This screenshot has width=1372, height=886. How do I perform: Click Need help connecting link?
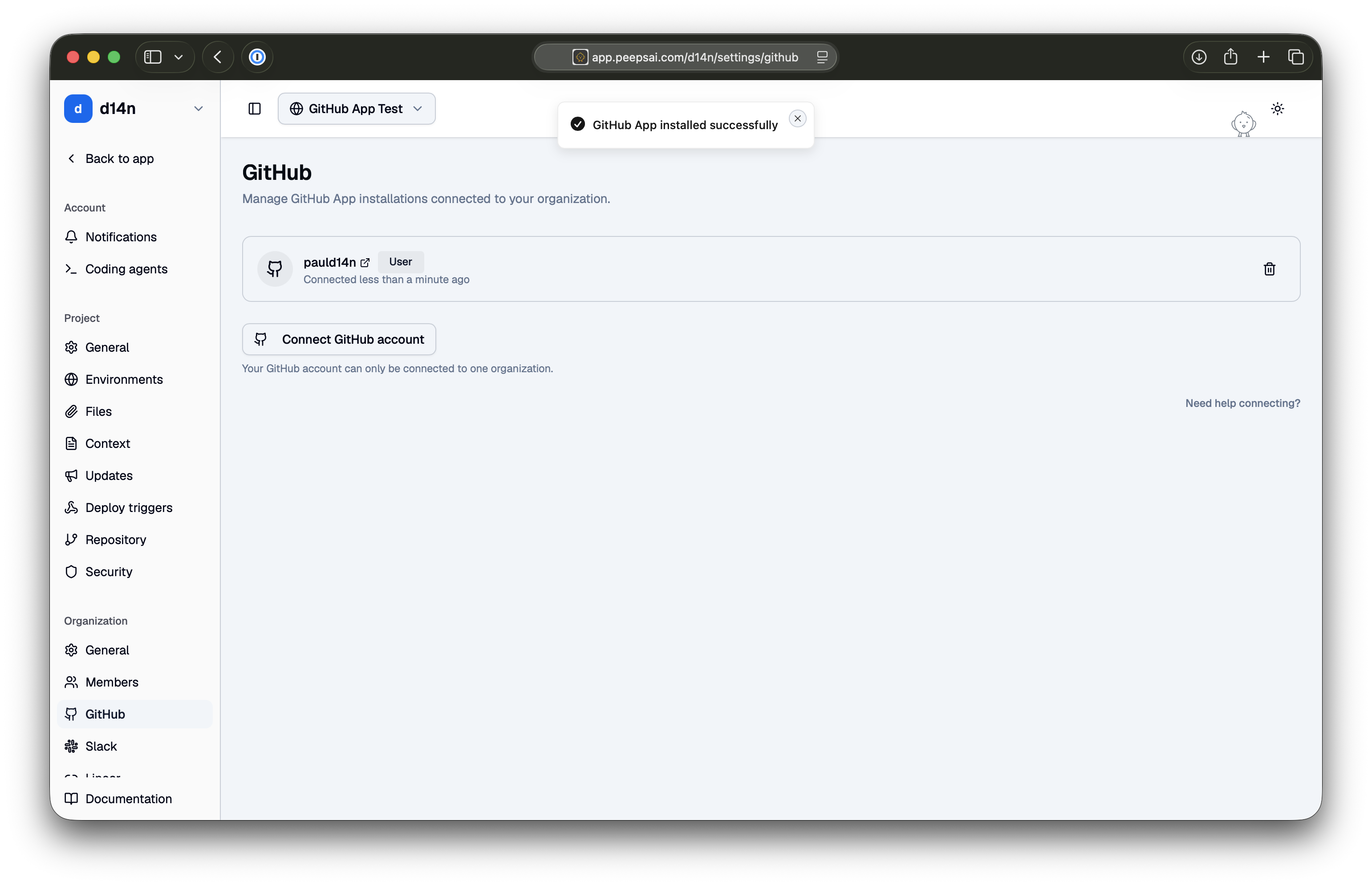coord(1242,403)
